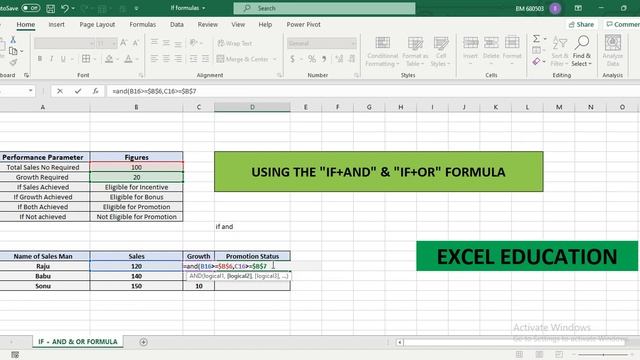
Task: Click the Ribbon Display Options icon
Action: pyautogui.click(x=578, y=8)
